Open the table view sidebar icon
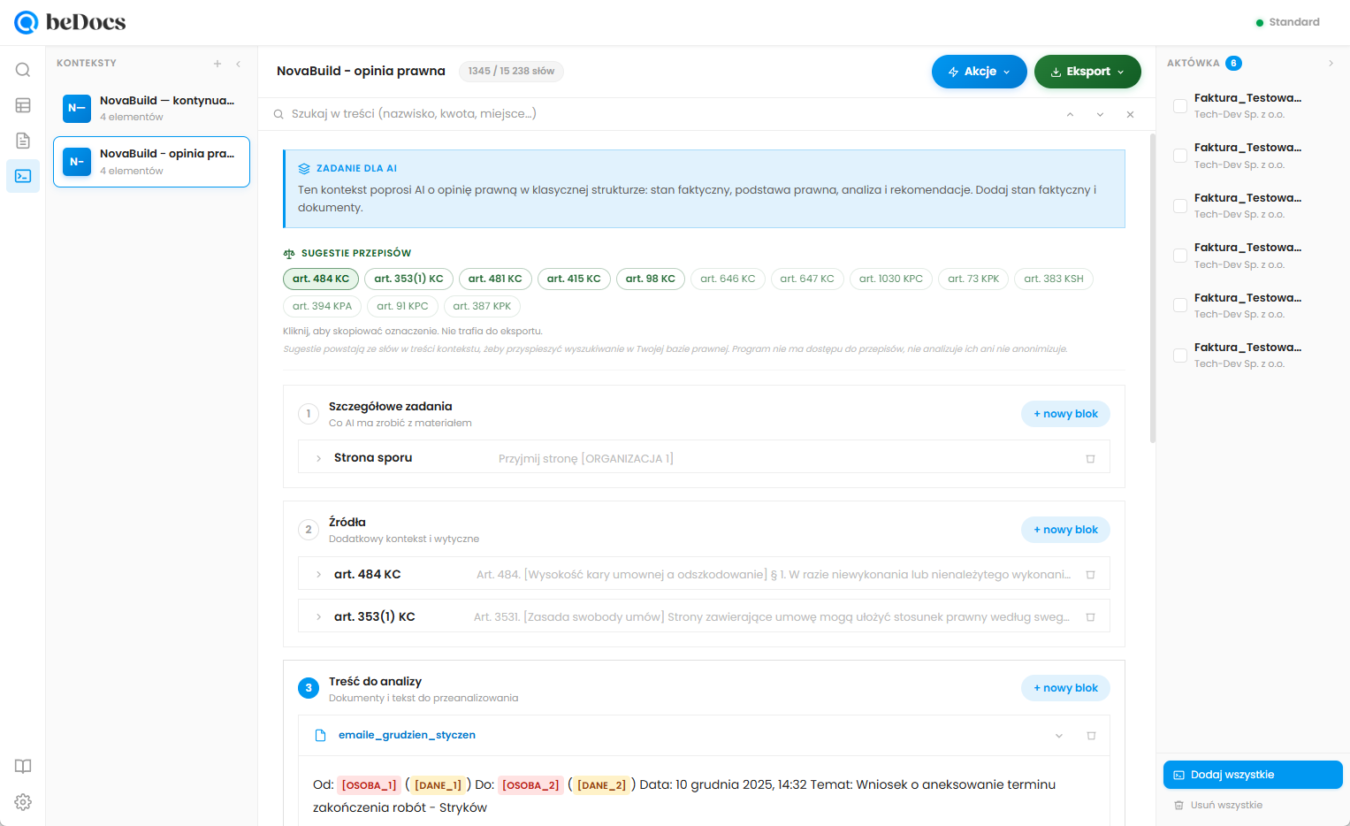1350x826 pixels. [23, 105]
